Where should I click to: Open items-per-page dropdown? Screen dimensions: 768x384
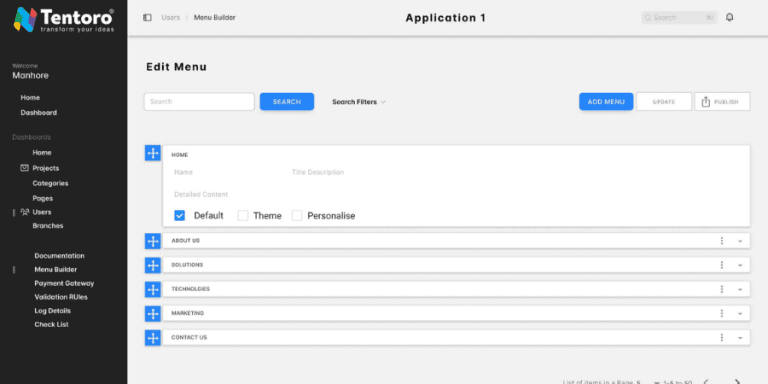pos(656,382)
